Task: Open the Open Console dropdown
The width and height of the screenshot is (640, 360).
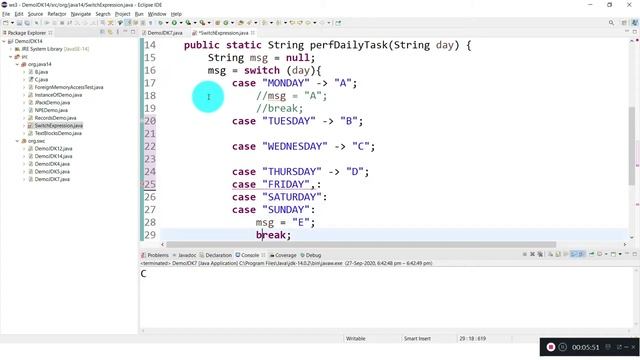Action: 620,254
